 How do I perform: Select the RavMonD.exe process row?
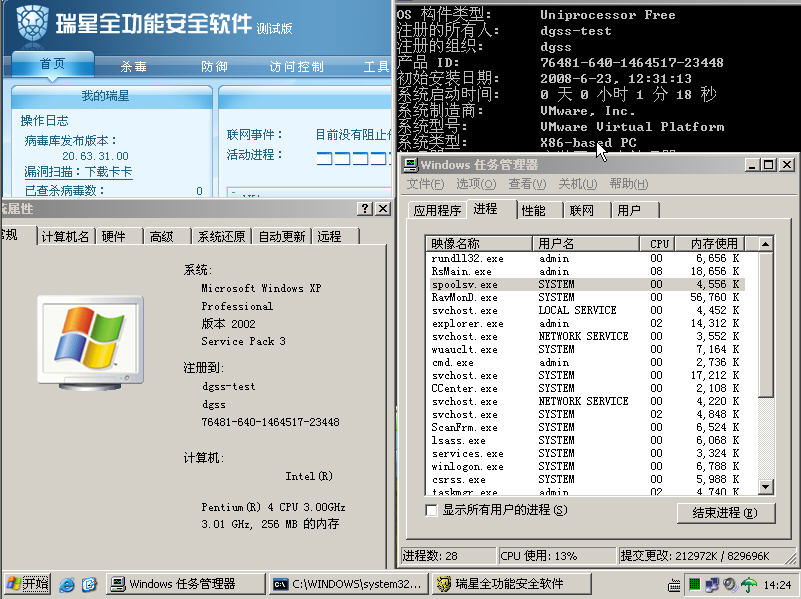(585, 297)
